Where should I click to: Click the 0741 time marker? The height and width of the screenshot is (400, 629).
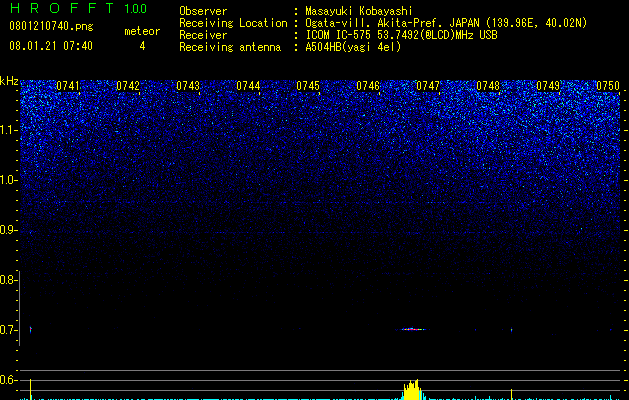[x=68, y=86]
